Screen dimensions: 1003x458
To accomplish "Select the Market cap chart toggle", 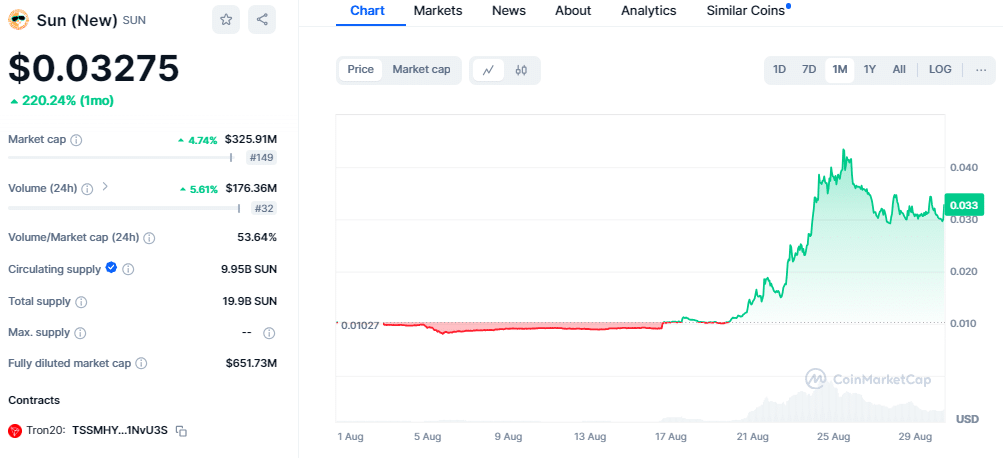I will click(422, 70).
